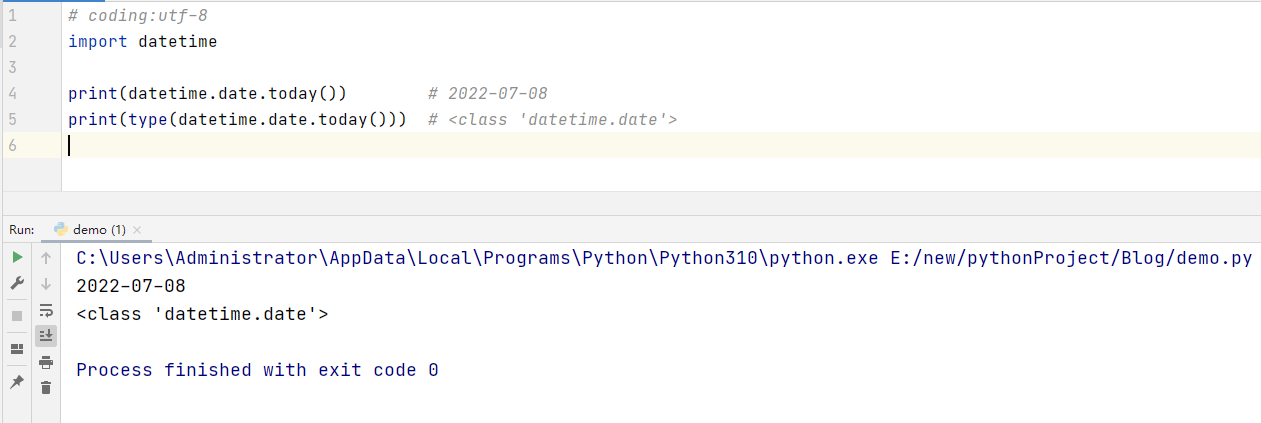The height and width of the screenshot is (423, 1261).
Task: Click the Down the stack trace arrow
Action: (x=46, y=284)
